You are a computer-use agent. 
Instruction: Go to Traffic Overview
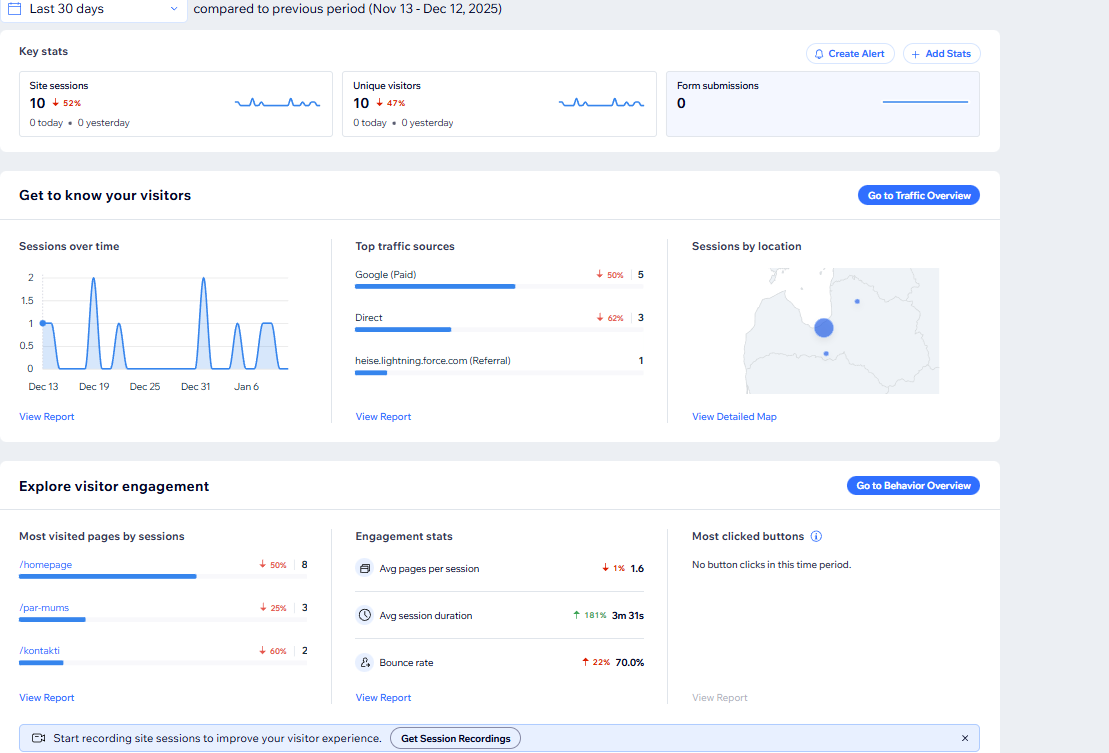(918, 196)
